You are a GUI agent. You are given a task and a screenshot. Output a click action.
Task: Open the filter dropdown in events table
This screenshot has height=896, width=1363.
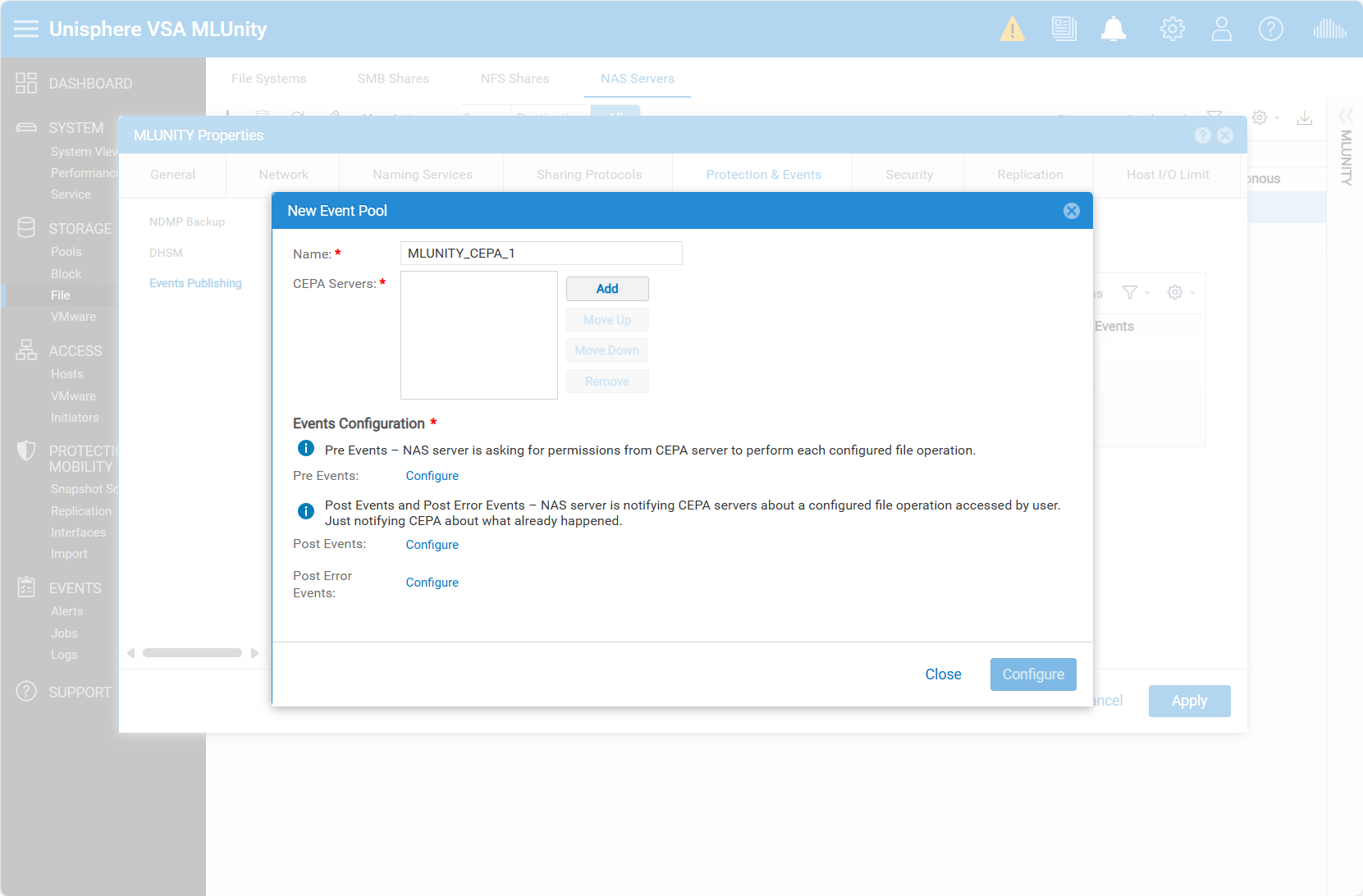pos(1135,293)
